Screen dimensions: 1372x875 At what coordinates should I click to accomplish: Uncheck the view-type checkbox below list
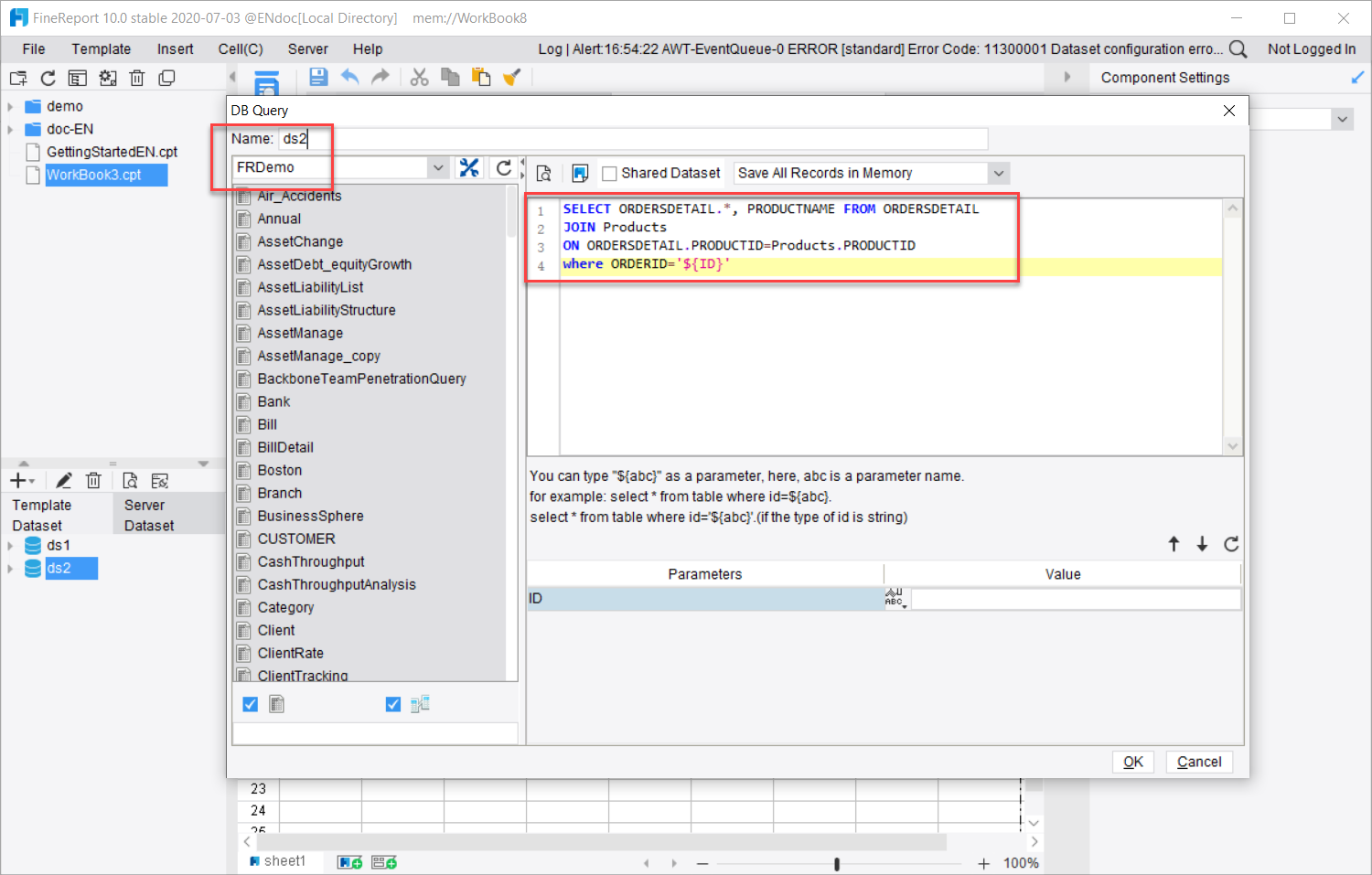tap(393, 704)
